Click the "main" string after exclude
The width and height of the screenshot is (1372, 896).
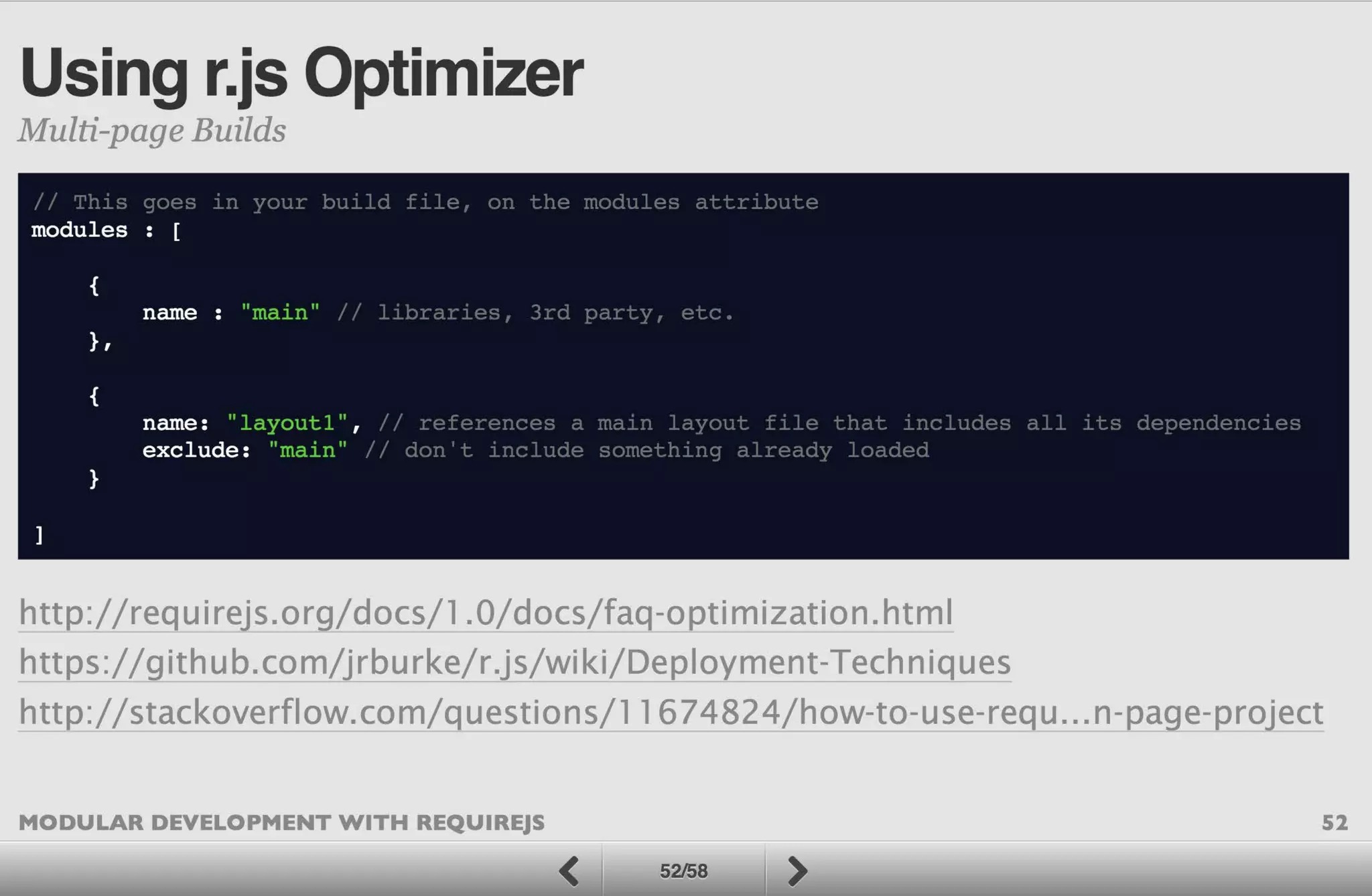tap(307, 450)
